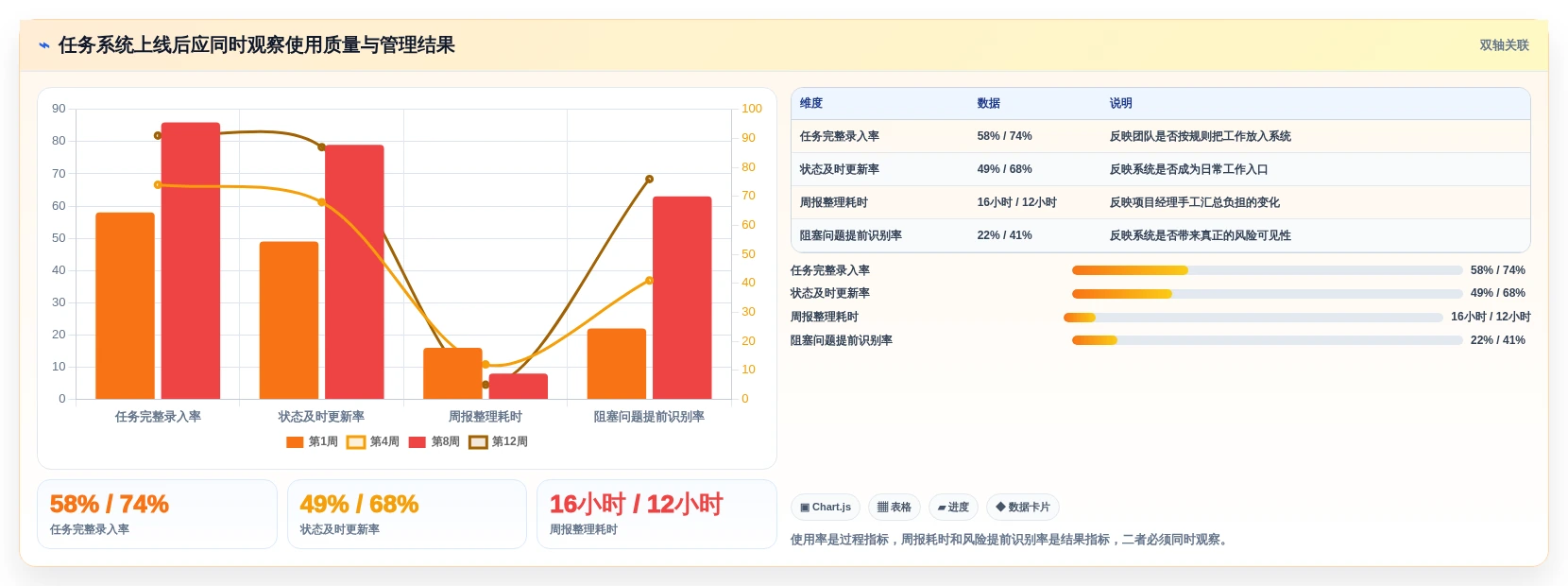Click the footer note starting 使用率是过程指标
This screenshot has width=1568, height=586.
tap(1011, 540)
